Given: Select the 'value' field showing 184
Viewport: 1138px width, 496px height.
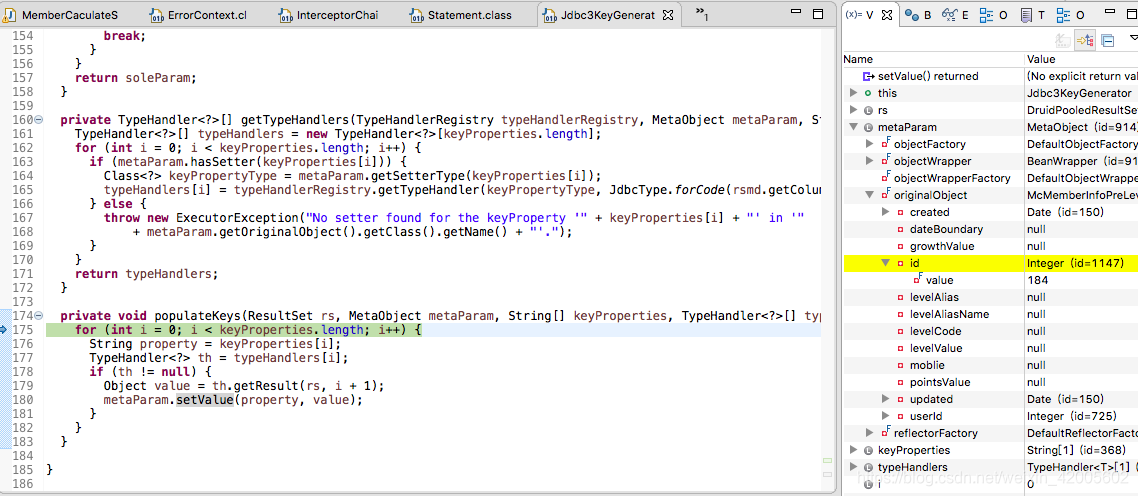Looking at the screenshot, I should point(991,280).
